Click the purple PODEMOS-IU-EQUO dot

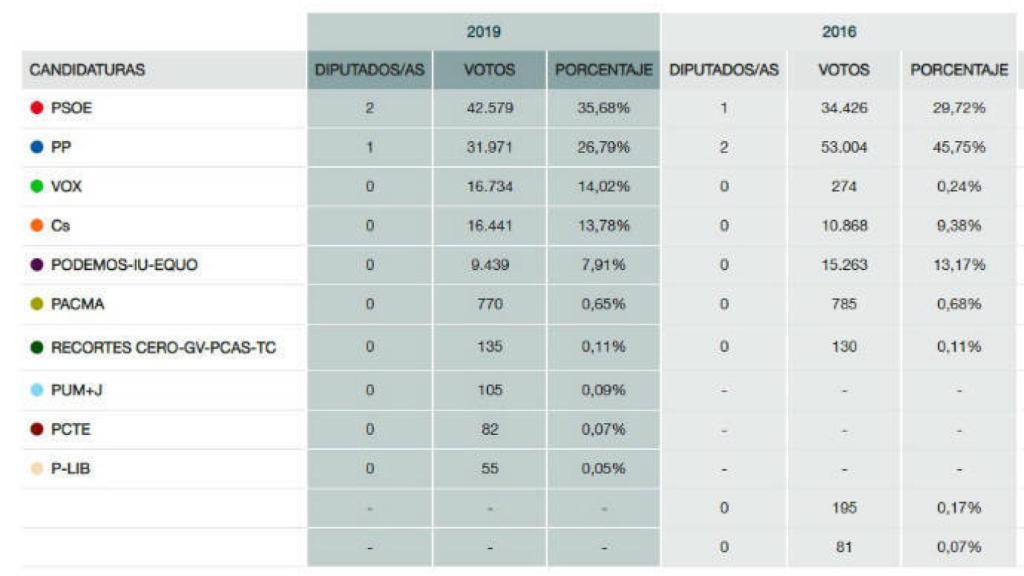click(x=37, y=265)
